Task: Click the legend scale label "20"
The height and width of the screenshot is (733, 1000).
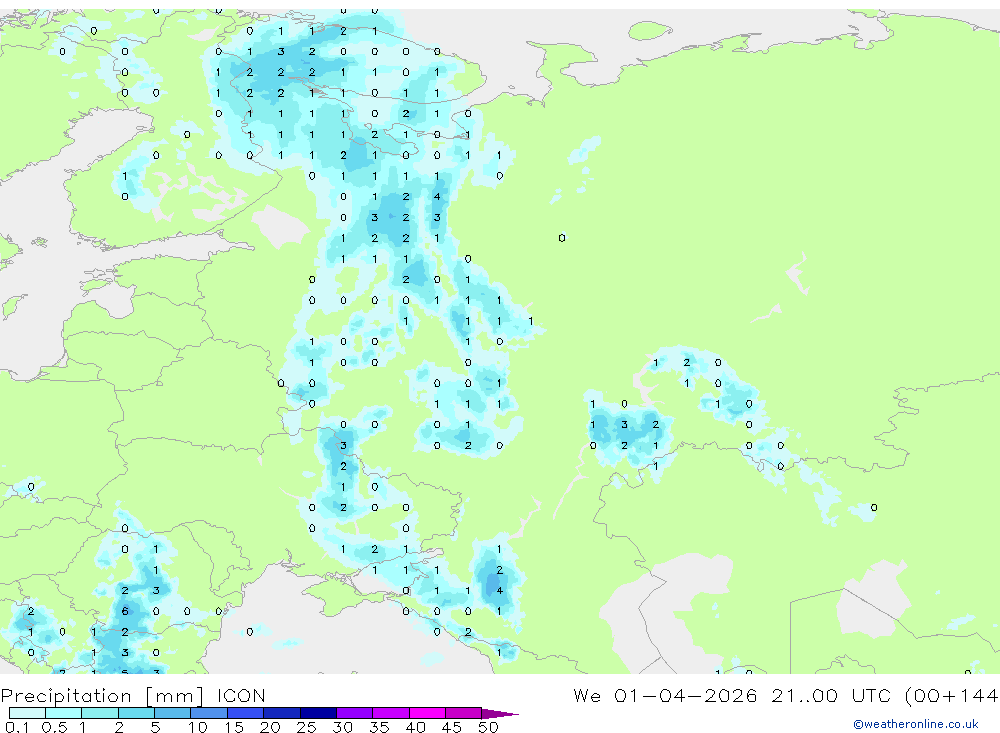Action: click(x=270, y=727)
